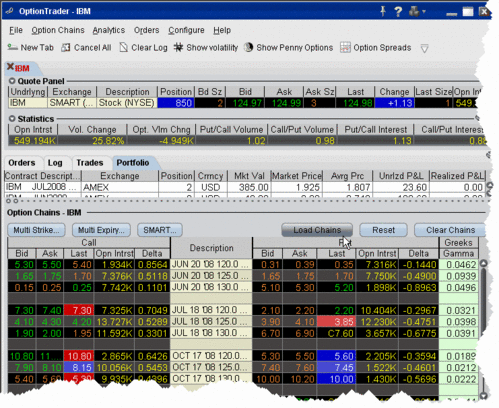The height and width of the screenshot is (408, 499).
Task: Click the SMART exchange button
Action: (x=160, y=230)
